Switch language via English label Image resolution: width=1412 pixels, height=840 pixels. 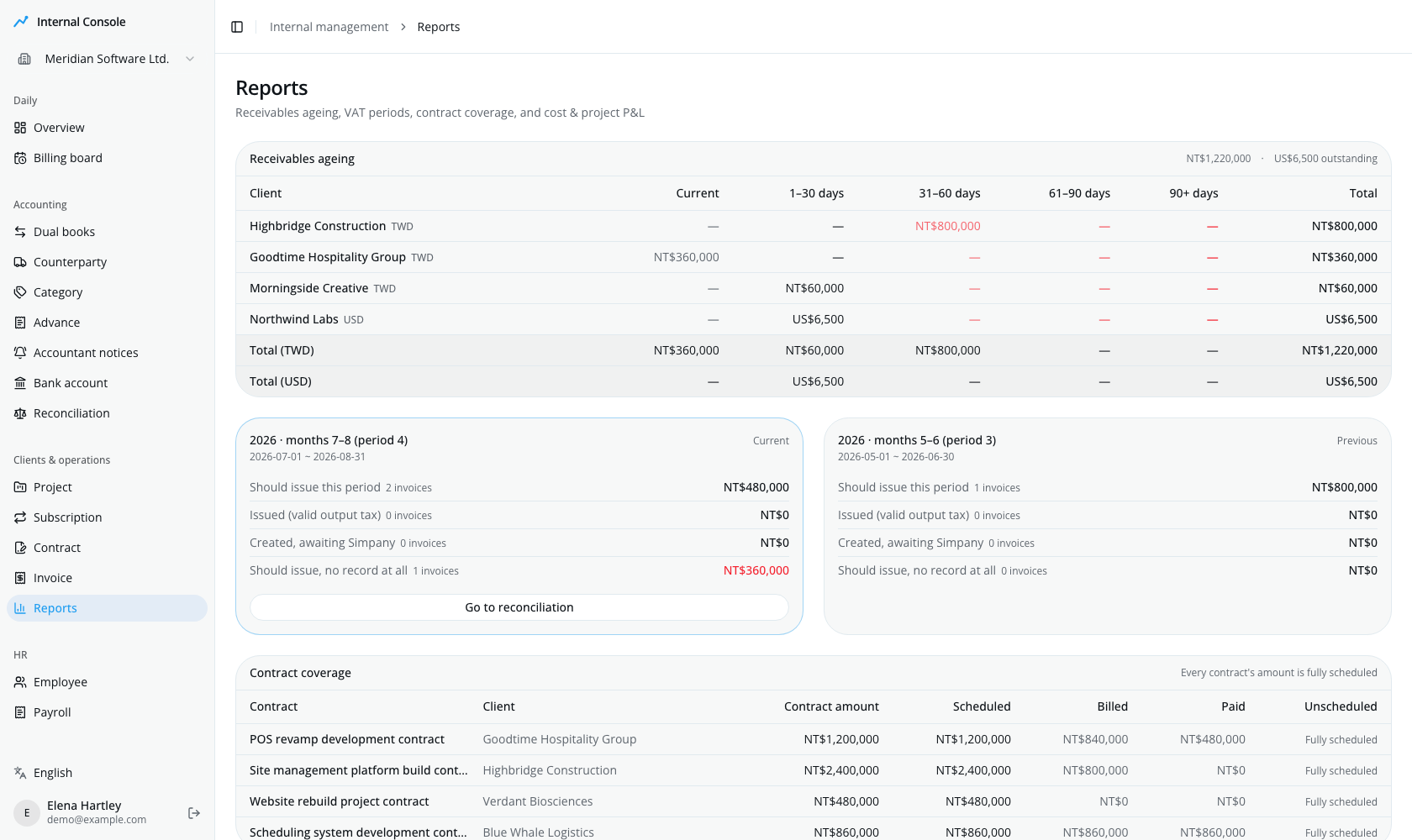click(53, 773)
